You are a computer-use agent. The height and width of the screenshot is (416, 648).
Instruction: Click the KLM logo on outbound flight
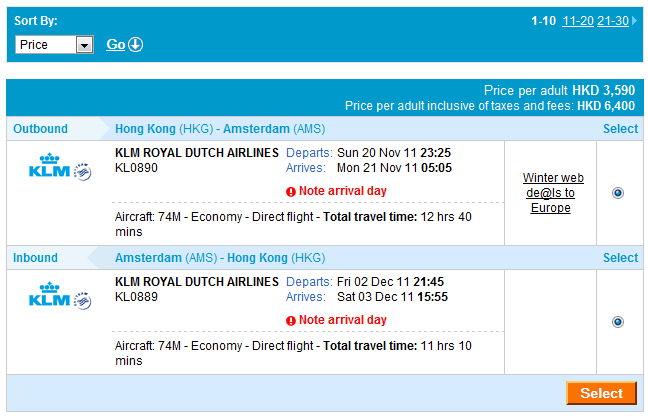point(50,166)
